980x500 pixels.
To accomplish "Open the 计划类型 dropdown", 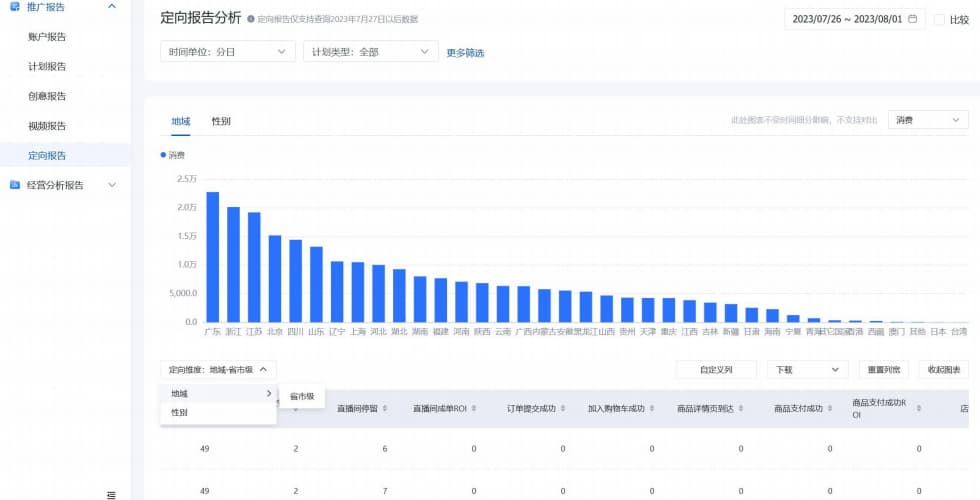I will [371, 52].
